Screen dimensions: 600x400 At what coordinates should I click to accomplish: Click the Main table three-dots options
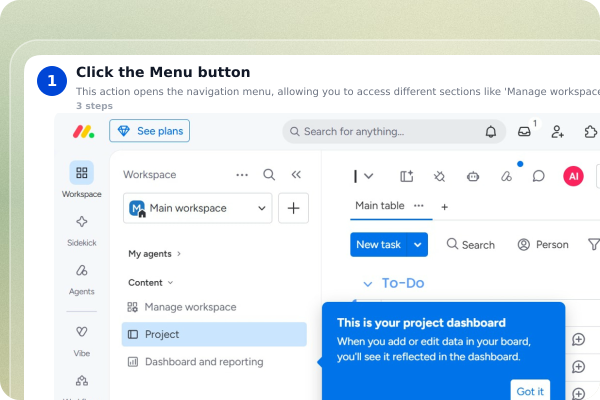coord(419,206)
